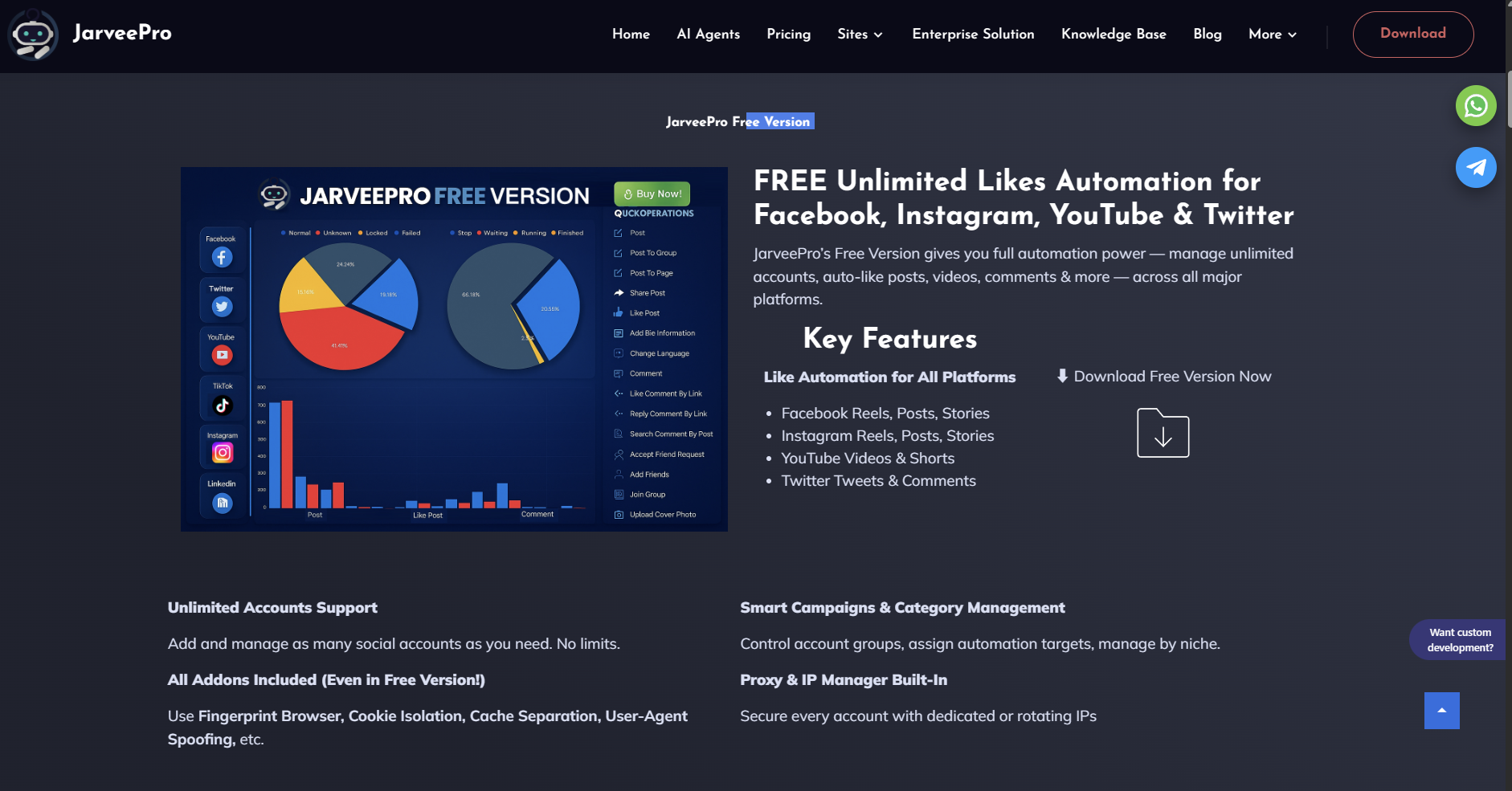Click Instagram Reels, Posts, Stories bullet
This screenshot has width=1512, height=791.
point(888,435)
